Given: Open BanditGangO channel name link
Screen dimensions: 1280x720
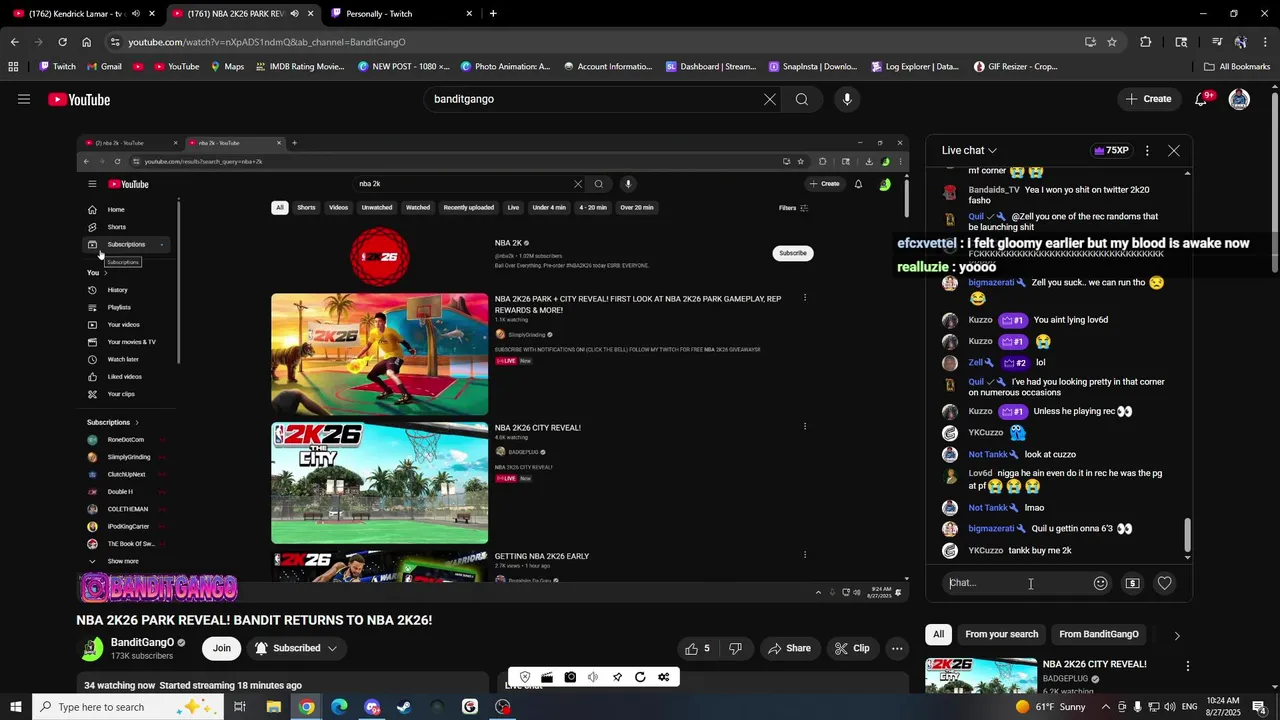Looking at the screenshot, I should (142, 643).
